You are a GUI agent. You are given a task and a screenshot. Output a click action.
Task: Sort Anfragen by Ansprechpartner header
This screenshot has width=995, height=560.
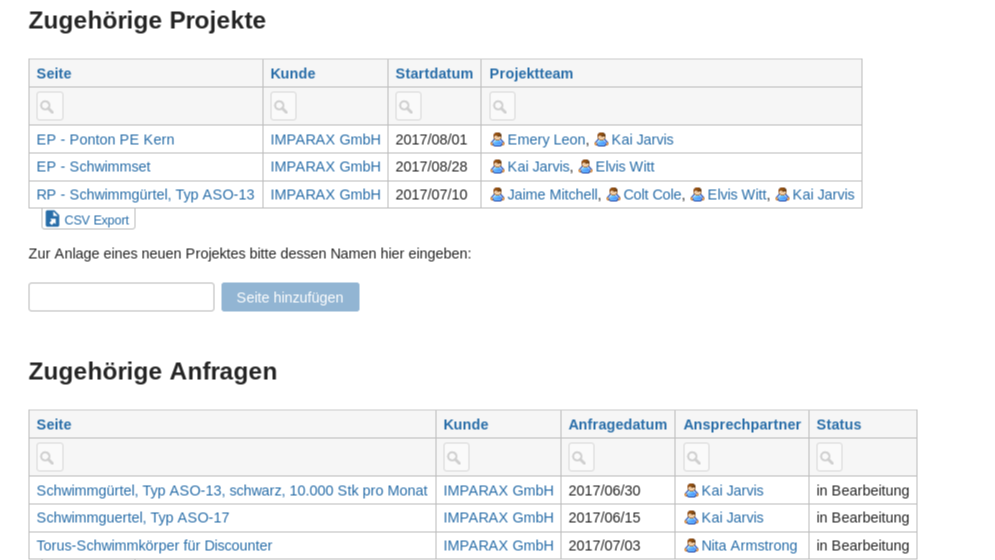click(742, 425)
